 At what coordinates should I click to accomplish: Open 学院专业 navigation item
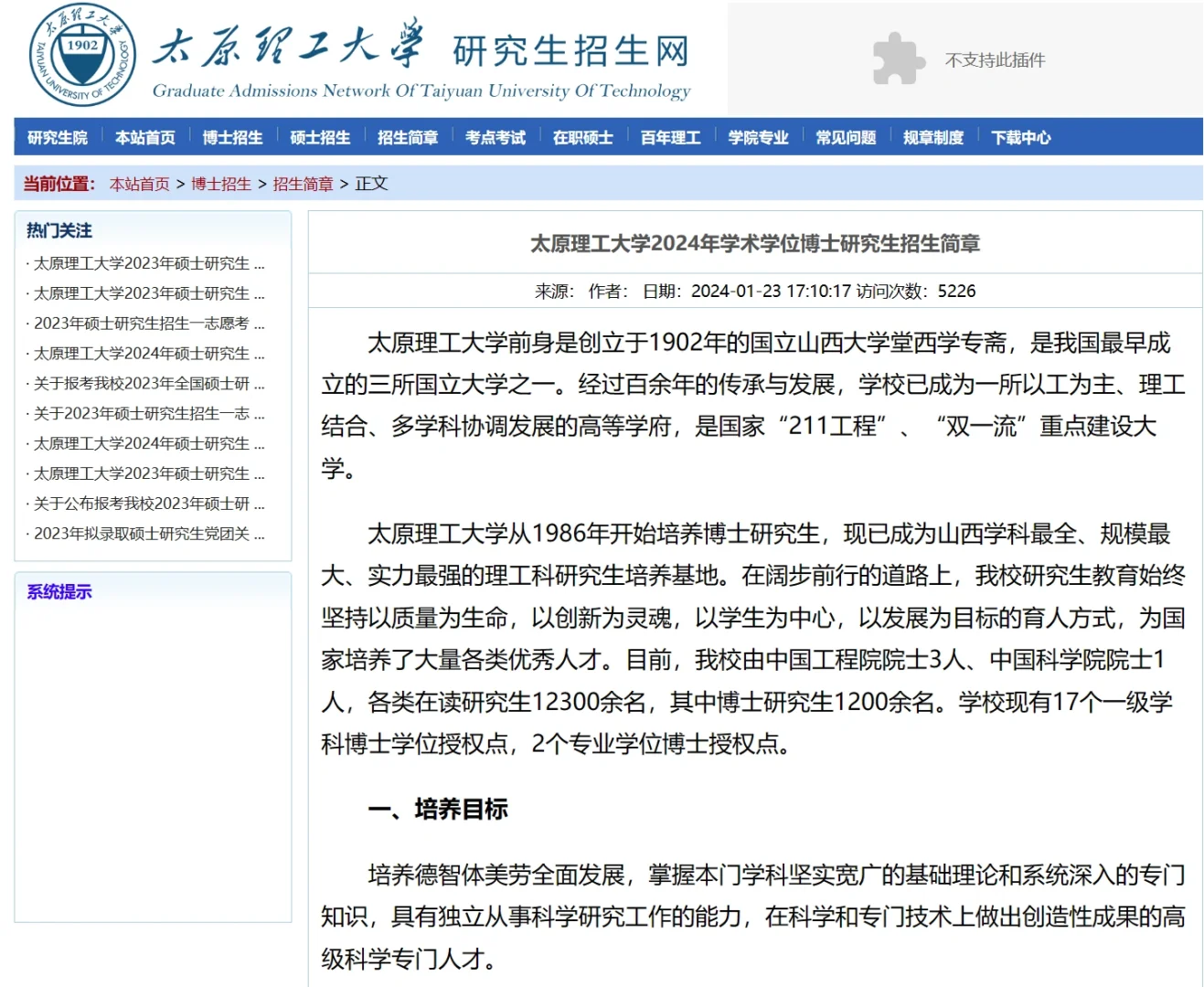coord(759,137)
